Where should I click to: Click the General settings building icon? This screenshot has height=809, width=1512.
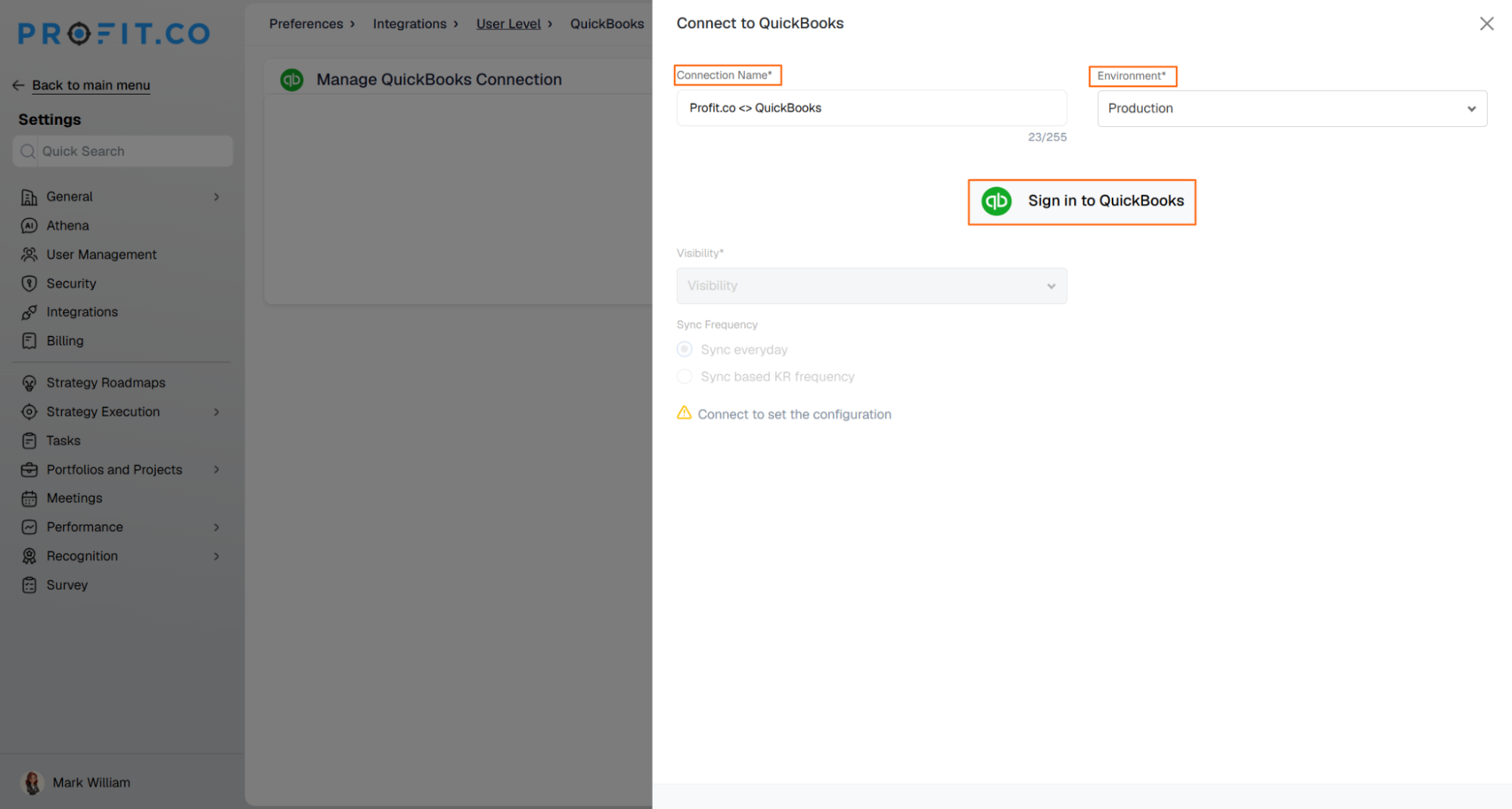pyautogui.click(x=29, y=197)
